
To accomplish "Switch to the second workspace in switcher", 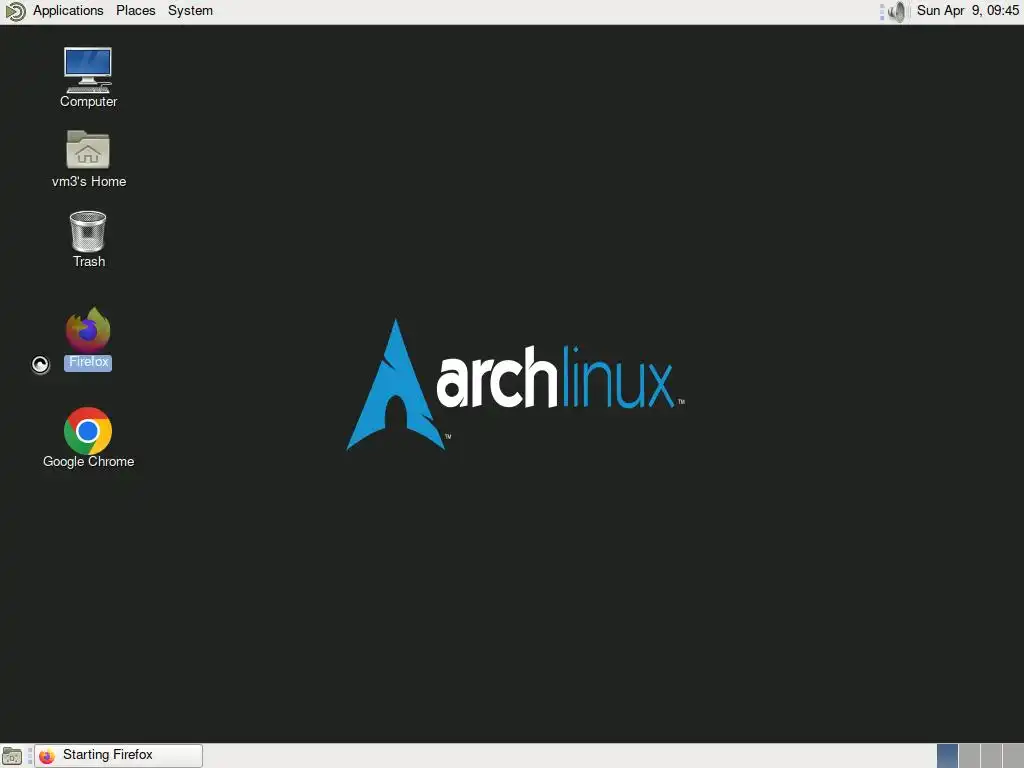I will [x=969, y=756].
